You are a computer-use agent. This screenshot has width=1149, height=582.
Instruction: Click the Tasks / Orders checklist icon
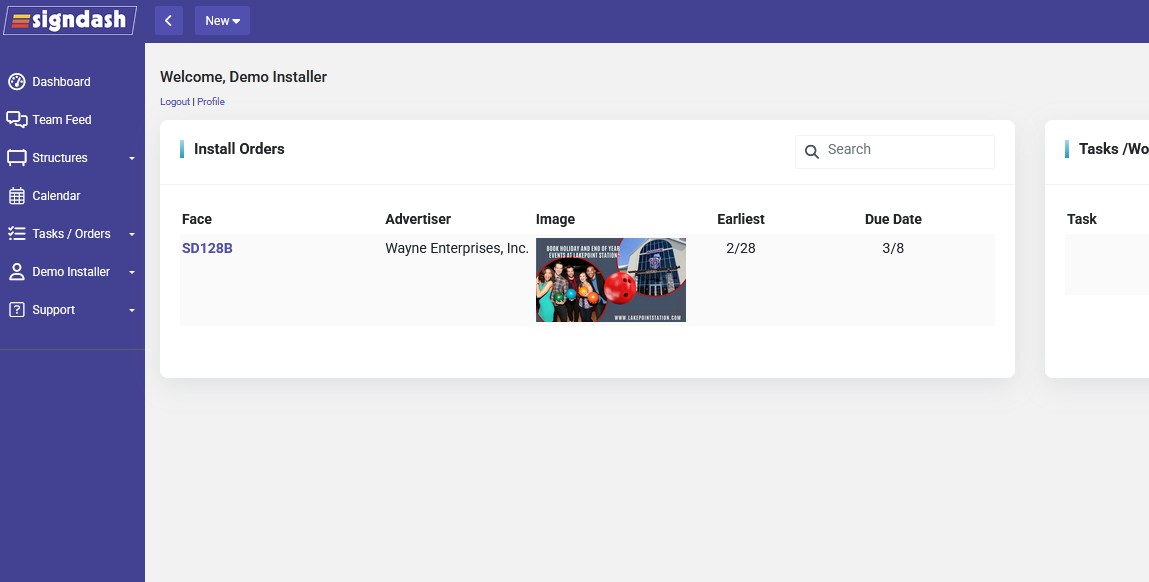click(x=16, y=234)
